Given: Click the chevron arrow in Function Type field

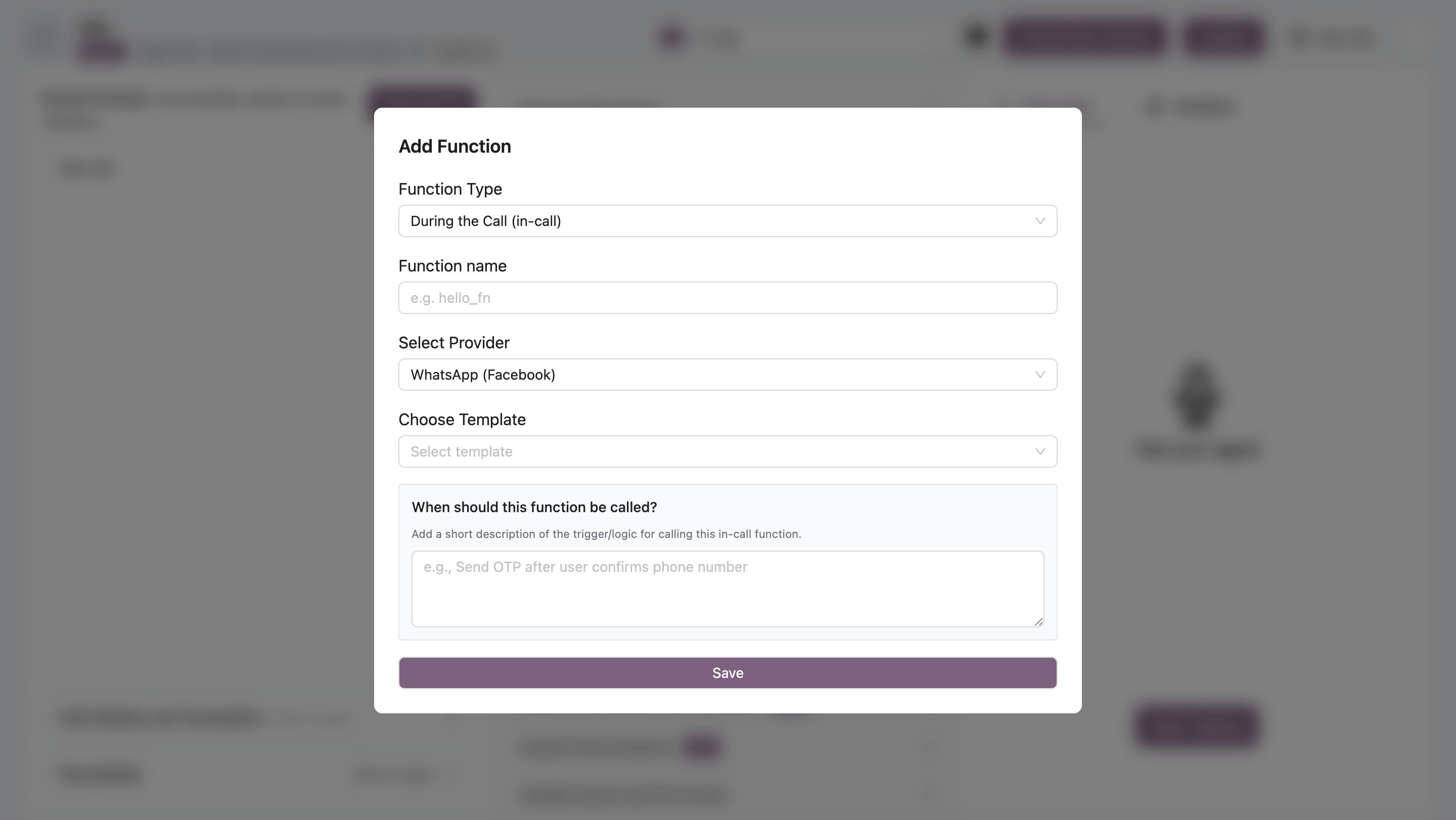Looking at the screenshot, I should (1039, 221).
